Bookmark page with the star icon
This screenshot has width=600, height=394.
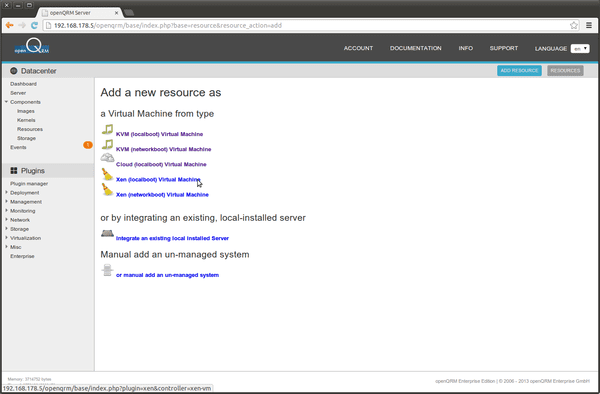(574, 25)
